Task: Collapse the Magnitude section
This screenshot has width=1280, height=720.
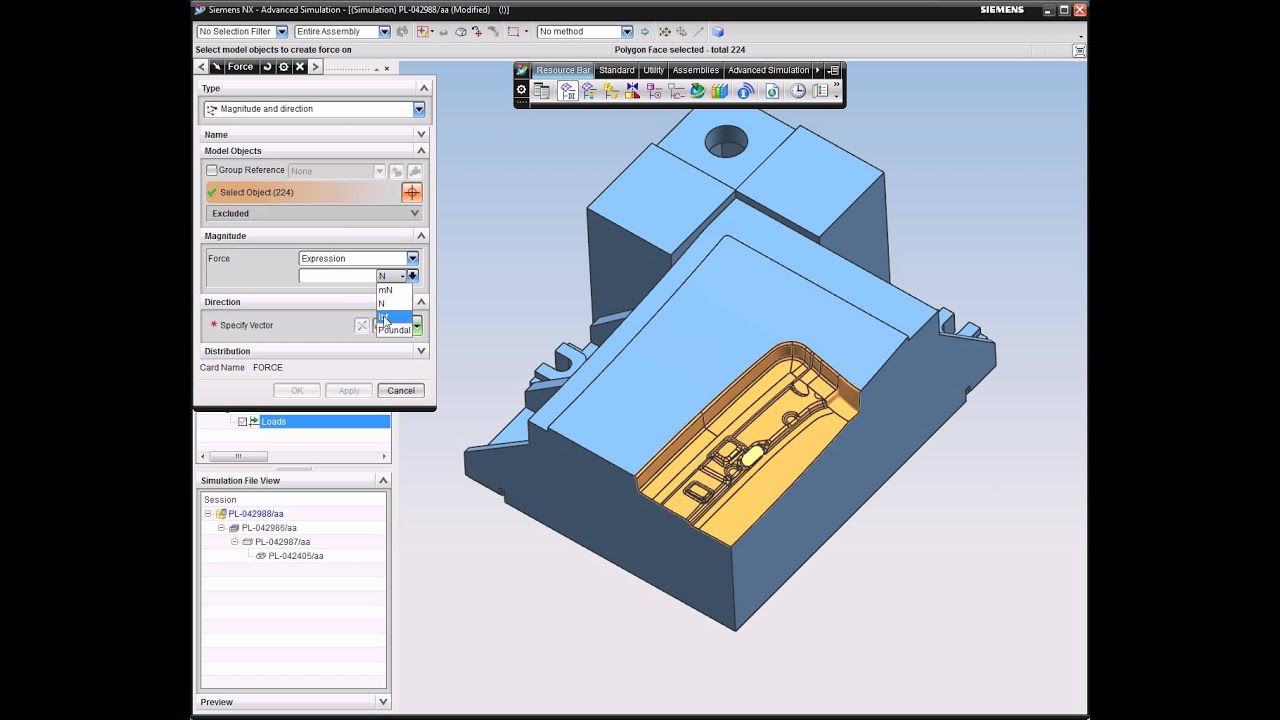Action: (x=421, y=236)
